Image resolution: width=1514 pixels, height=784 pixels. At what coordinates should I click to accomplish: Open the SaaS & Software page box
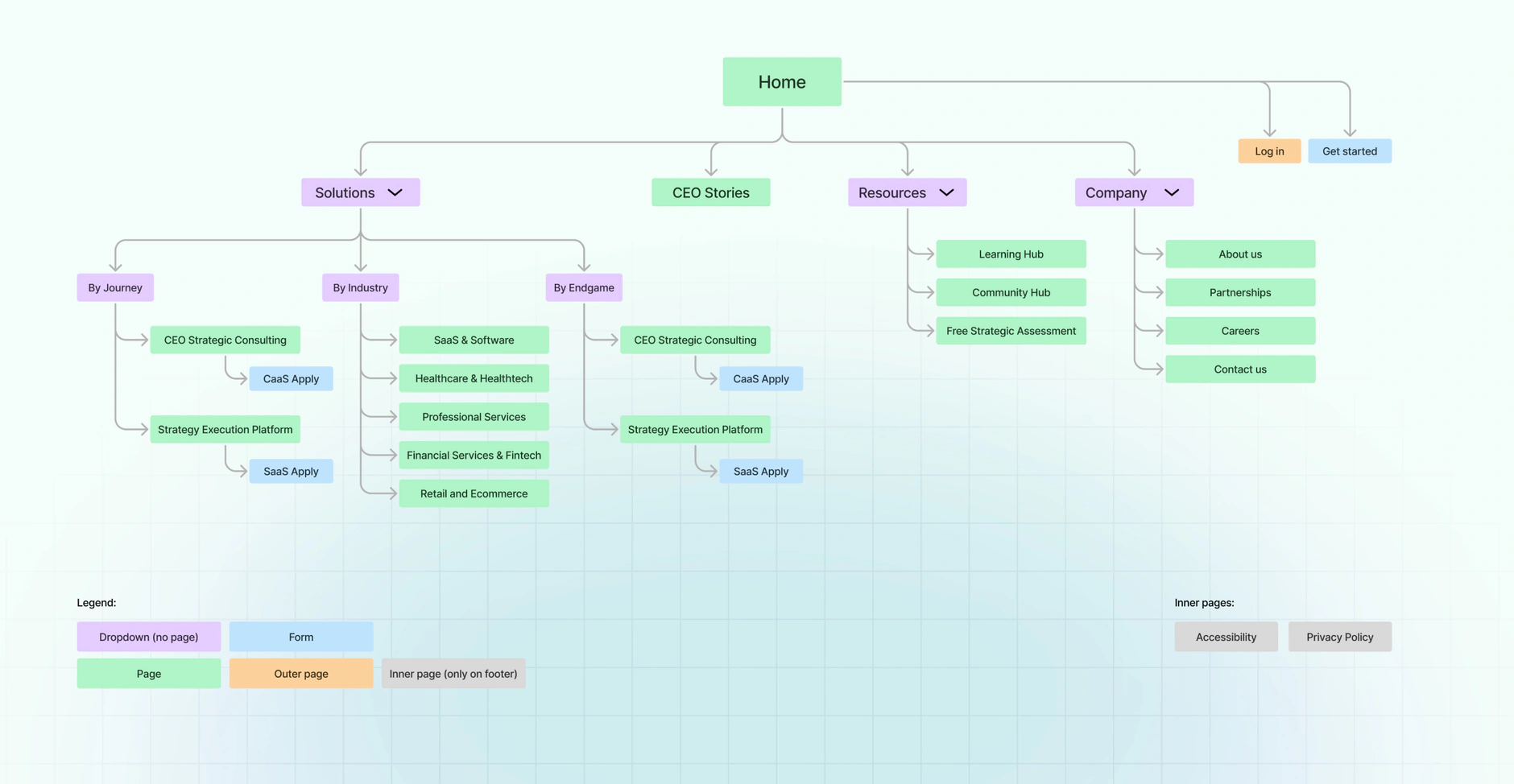click(474, 340)
